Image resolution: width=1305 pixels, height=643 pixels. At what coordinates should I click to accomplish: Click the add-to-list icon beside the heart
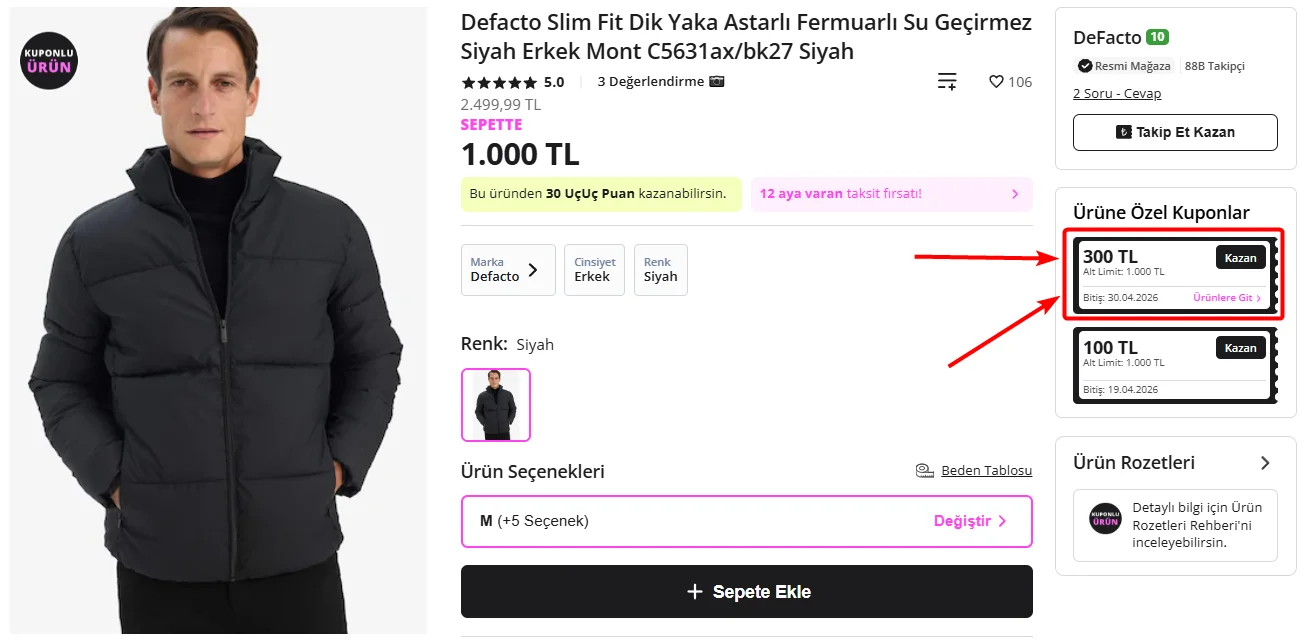tap(946, 82)
